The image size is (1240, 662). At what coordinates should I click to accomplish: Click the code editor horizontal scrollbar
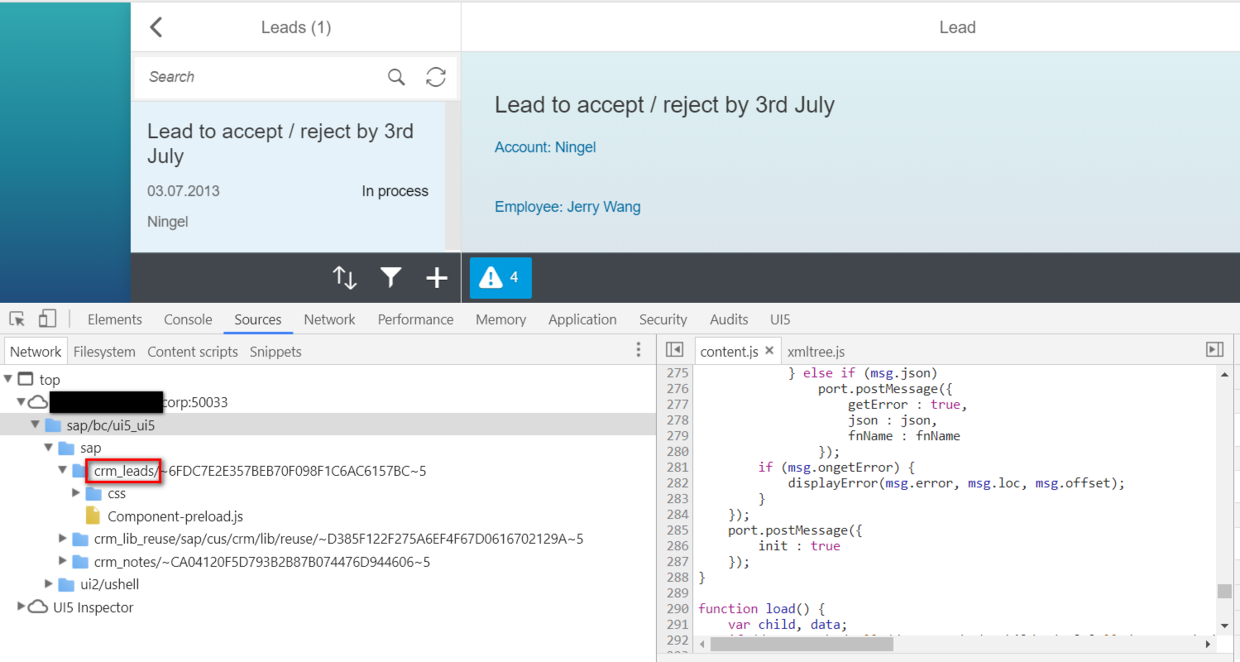click(800, 644)
